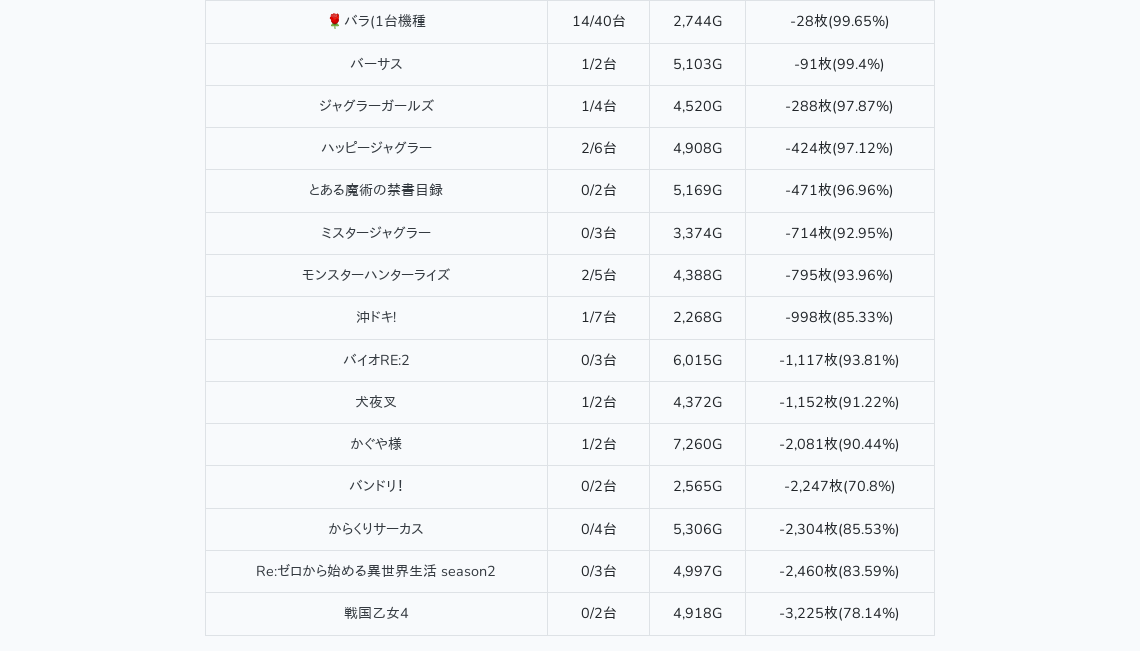Click the 7,260G games cell
Viewport: 1140px width, 651px height.
697,444
